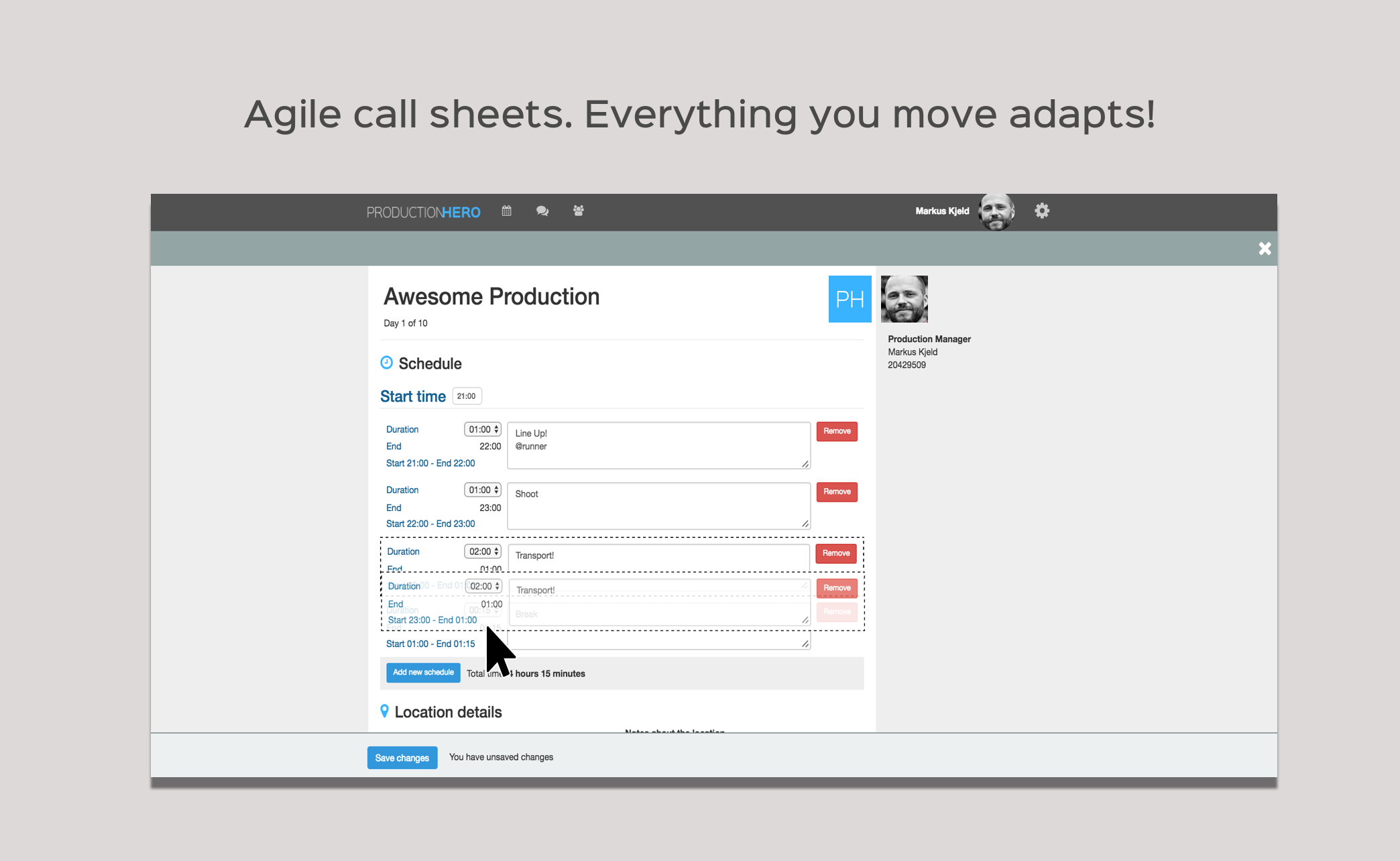Click the PRODUCTIONHERO logo

423,212
